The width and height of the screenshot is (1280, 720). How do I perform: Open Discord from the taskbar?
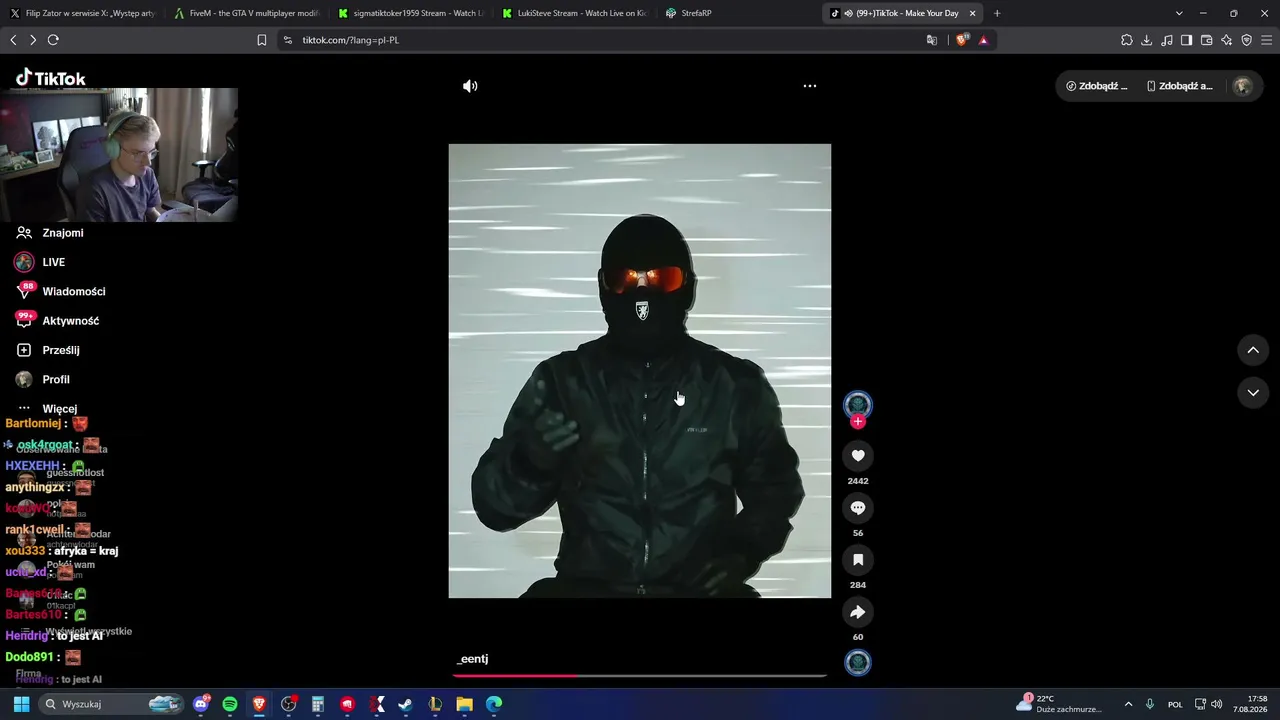click(x=202, y=704)
